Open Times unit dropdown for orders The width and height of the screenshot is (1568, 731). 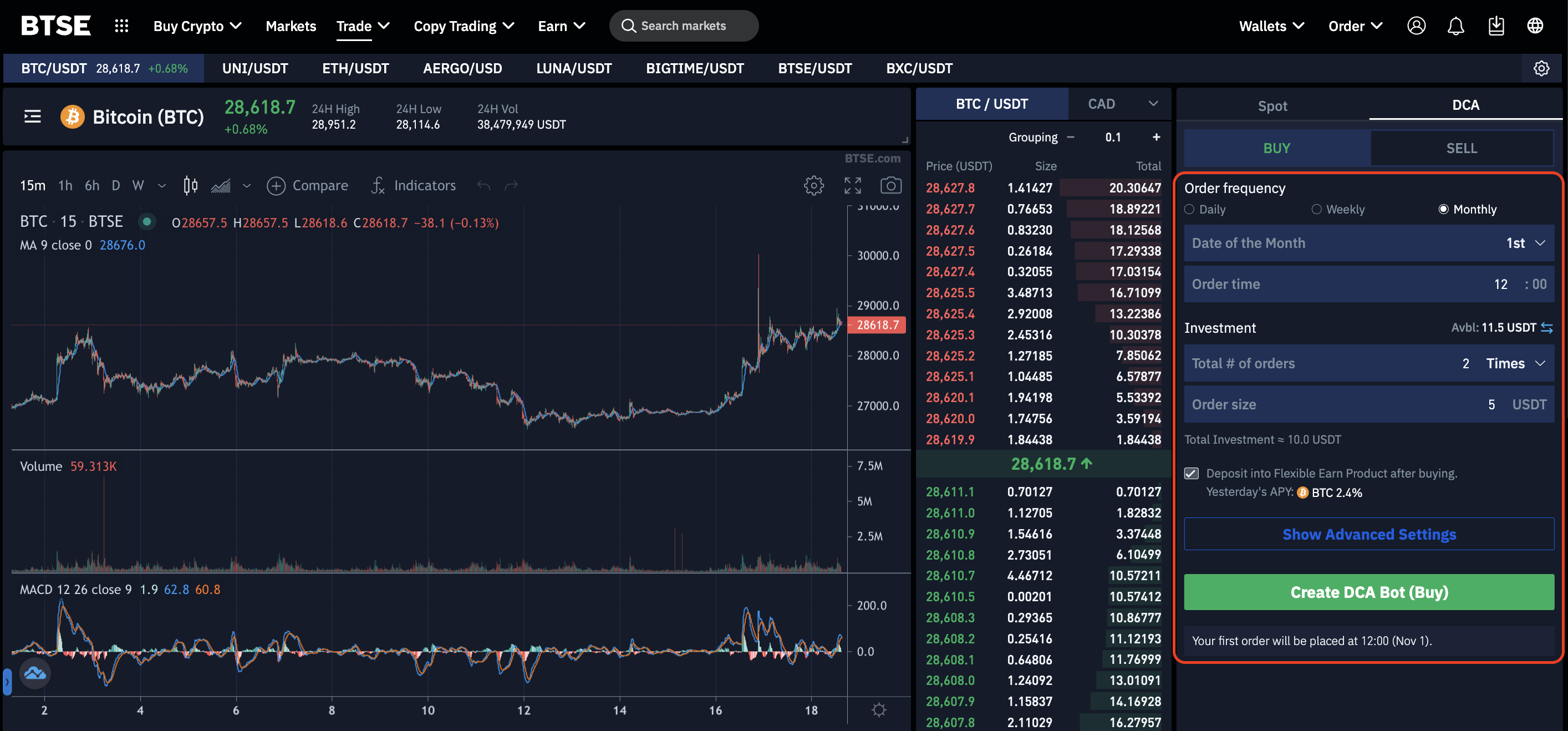click(1516, 363)
